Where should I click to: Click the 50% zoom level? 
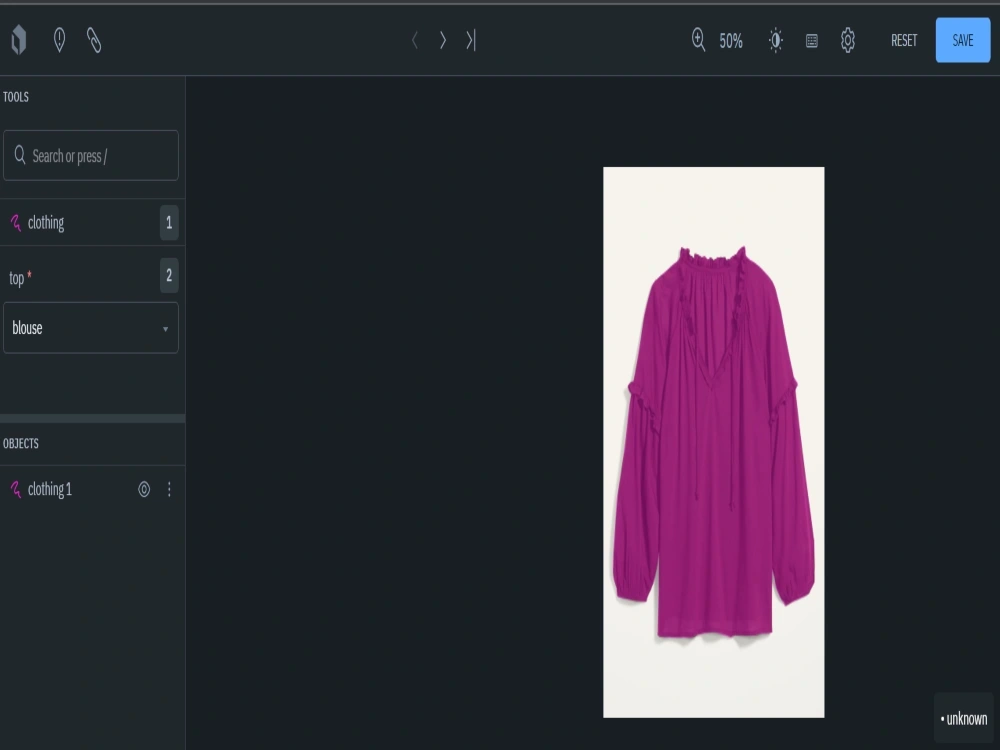[x=731, y=41]
